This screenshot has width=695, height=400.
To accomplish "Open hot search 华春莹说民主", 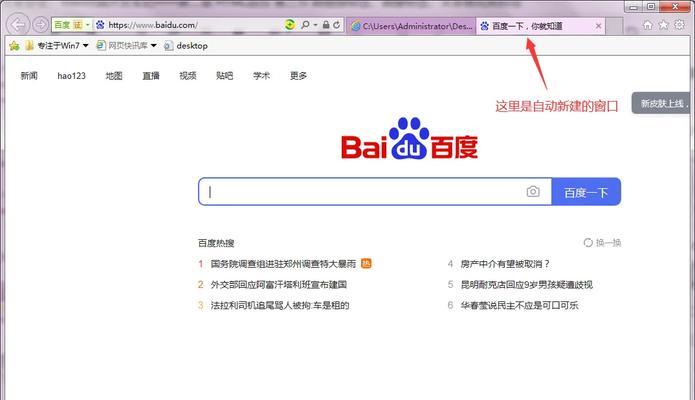I will (519, 306).
